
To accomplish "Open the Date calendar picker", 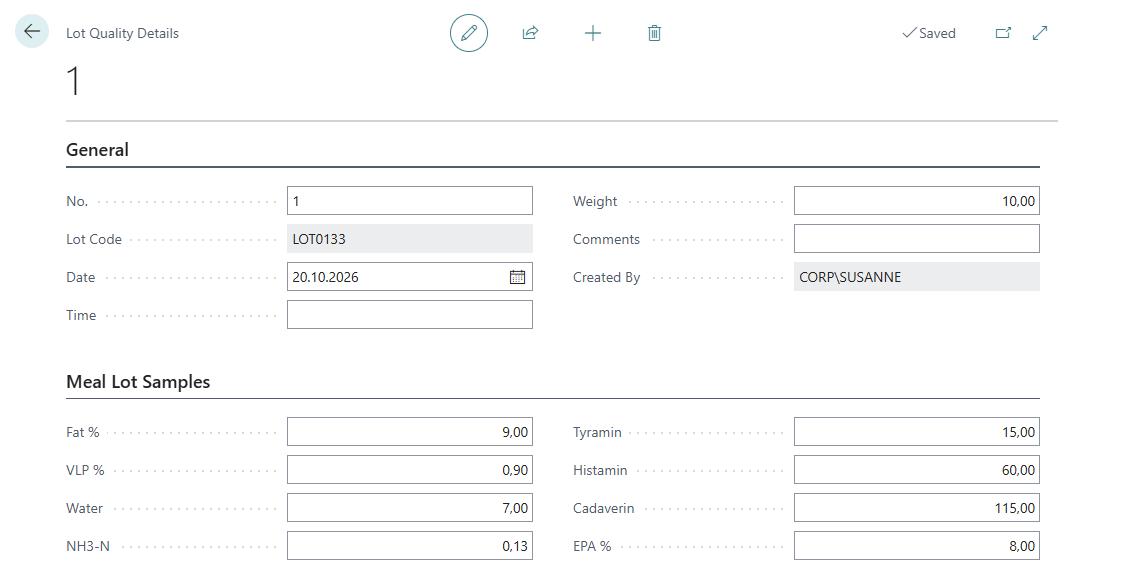I will tap(518, 277).
